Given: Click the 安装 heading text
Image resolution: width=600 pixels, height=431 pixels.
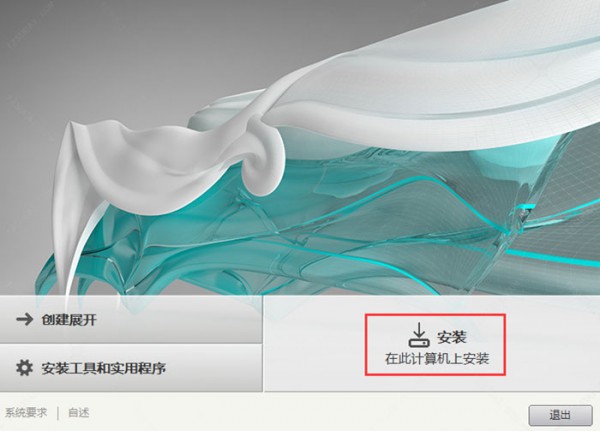Looking at the screenshot, I should pyautogui.click(x=452, y=337).
